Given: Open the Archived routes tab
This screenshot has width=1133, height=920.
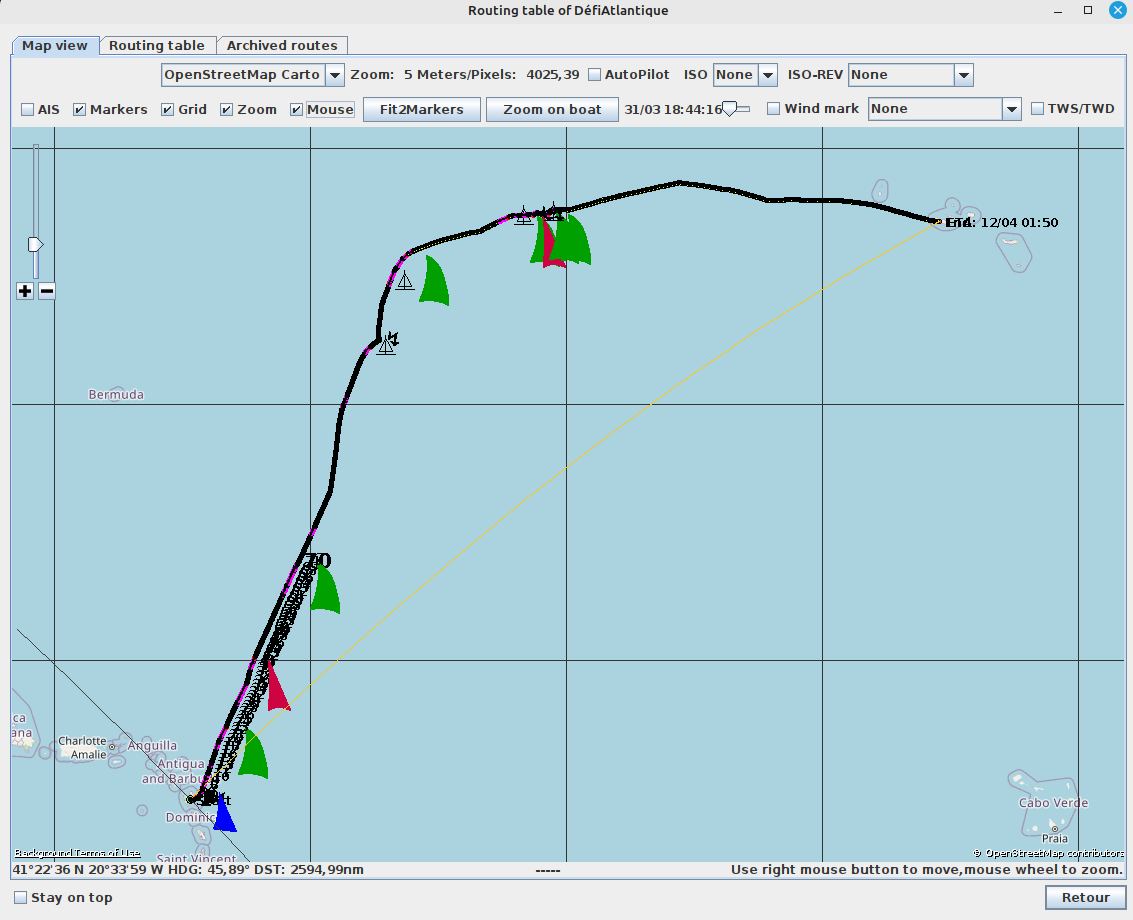Looking at the screenshot, I should click(282, 45).
